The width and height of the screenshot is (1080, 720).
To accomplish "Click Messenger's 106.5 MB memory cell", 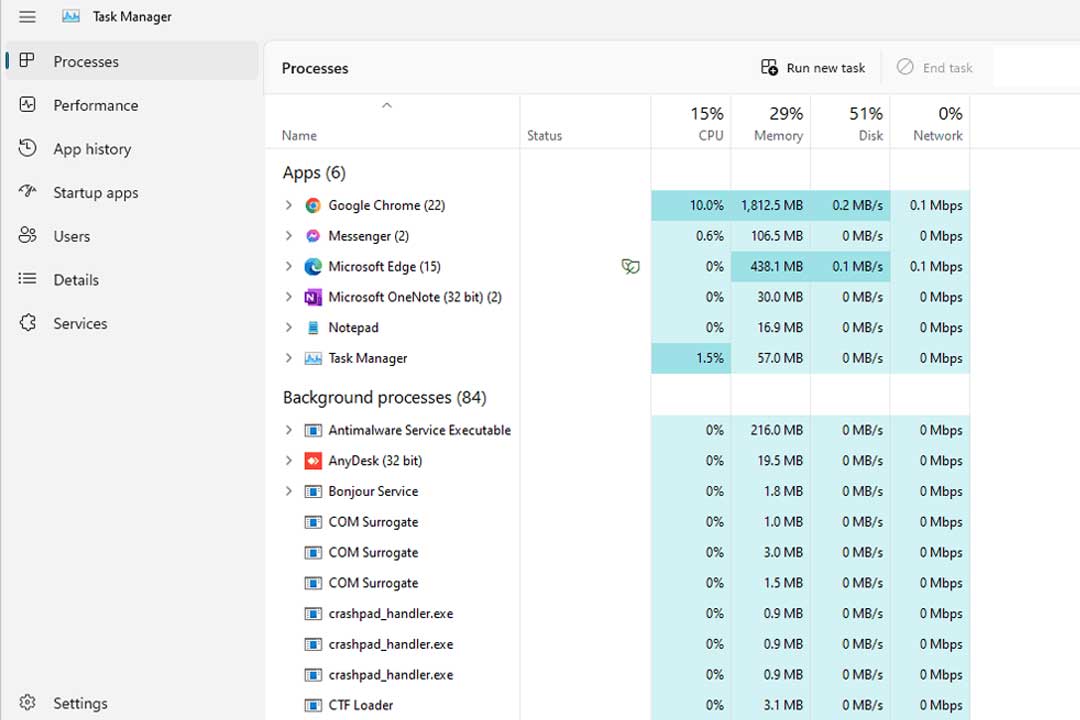I will (x=771, y=236).
